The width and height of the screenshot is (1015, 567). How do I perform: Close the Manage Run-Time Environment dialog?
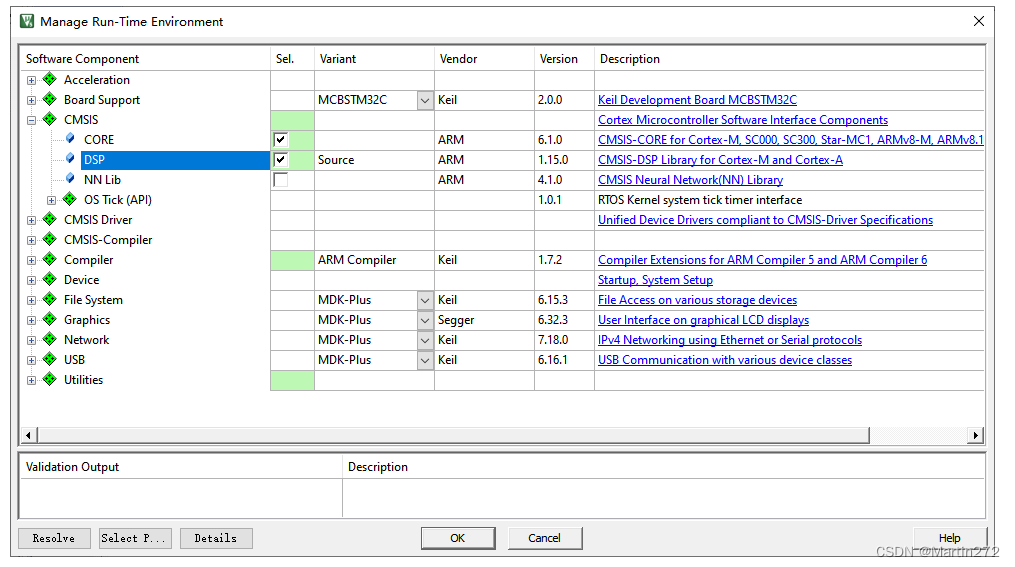click(x=979, y=21)
